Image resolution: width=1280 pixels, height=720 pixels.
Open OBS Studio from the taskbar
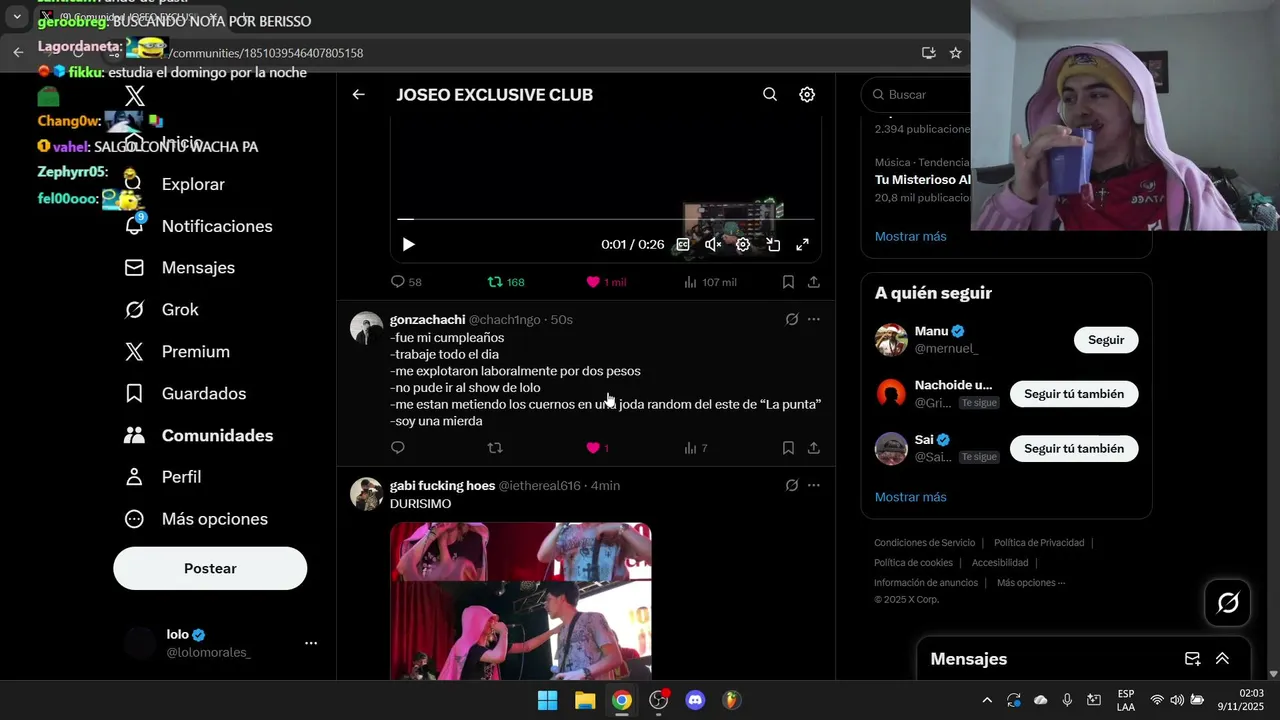point(659,700)
